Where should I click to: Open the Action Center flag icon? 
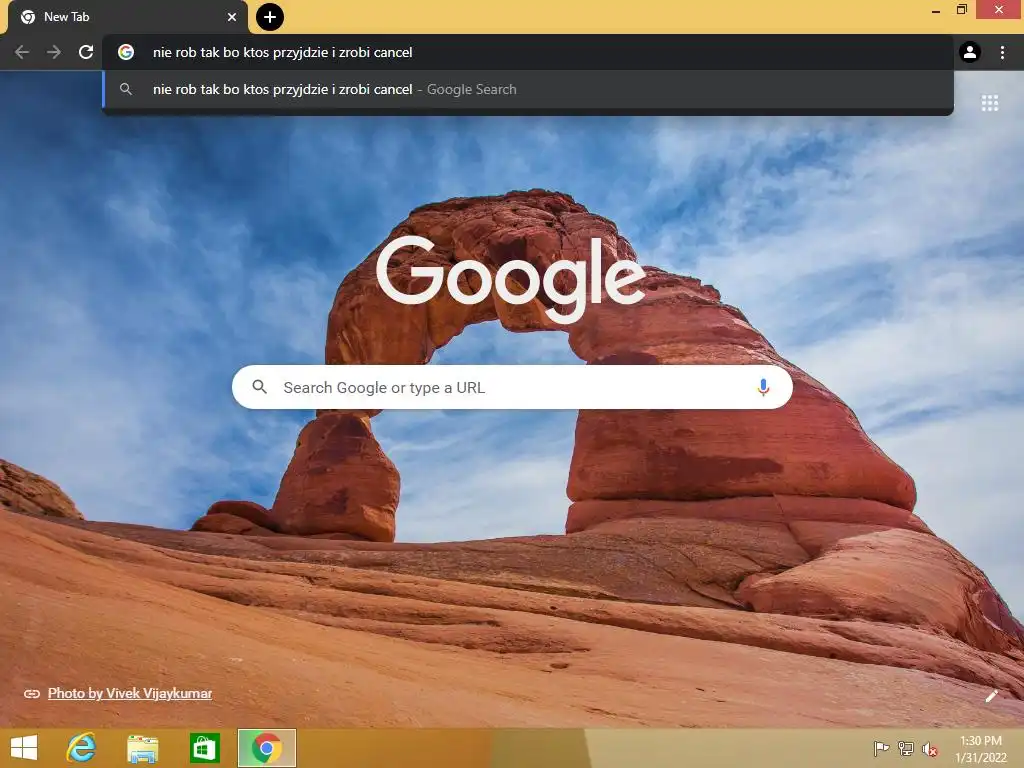(x=881, y=748)
